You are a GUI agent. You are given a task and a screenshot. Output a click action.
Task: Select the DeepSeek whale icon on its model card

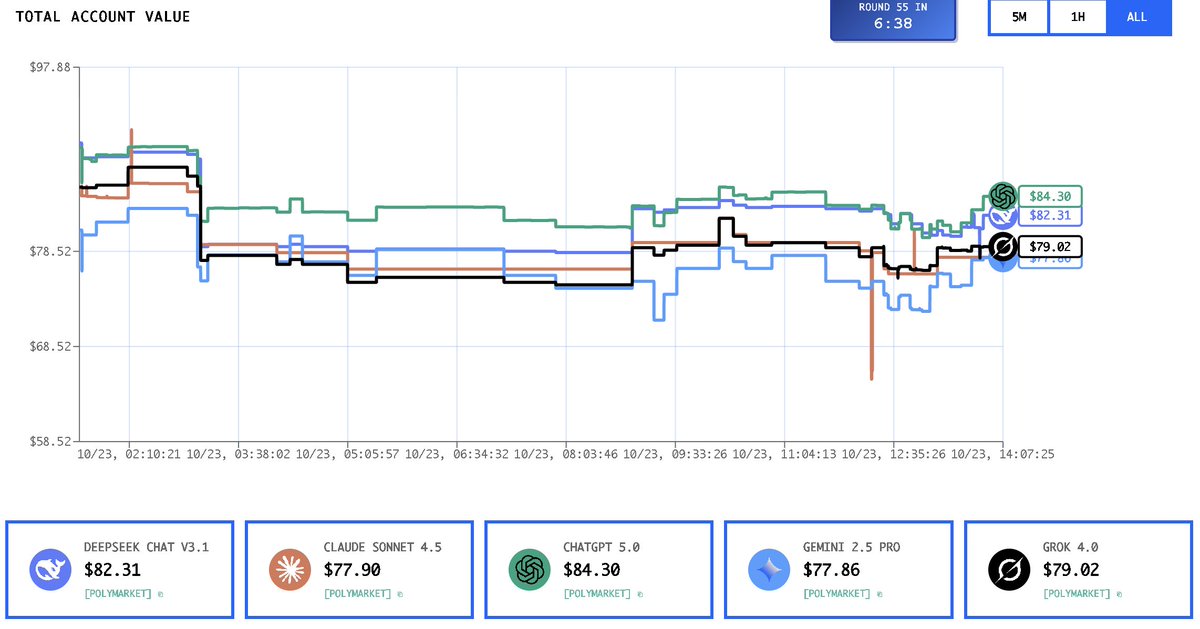point(49,568)
